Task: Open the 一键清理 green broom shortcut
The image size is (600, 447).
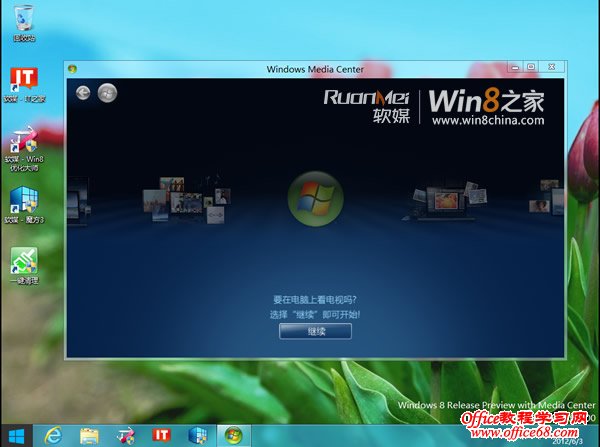Action: (24, 266)
